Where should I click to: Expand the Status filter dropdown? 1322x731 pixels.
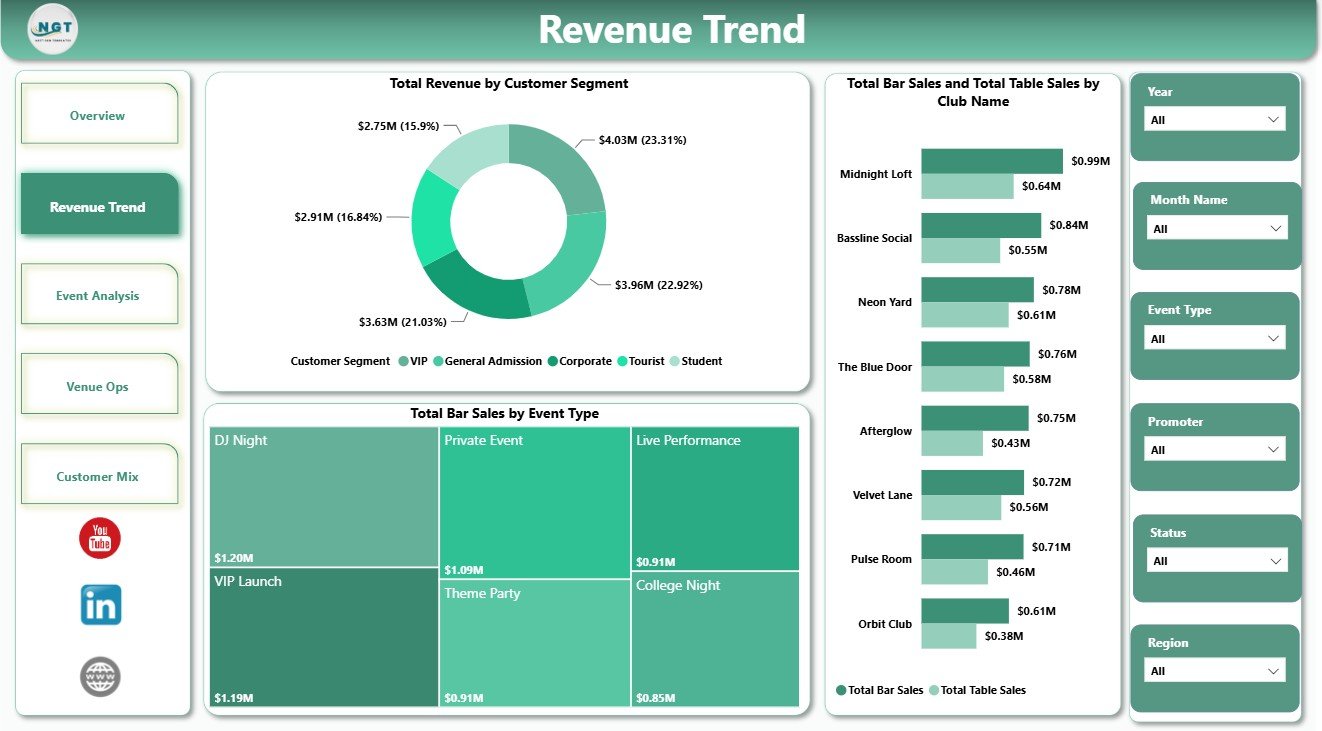pyautogui.click(x=1217, y=560)
